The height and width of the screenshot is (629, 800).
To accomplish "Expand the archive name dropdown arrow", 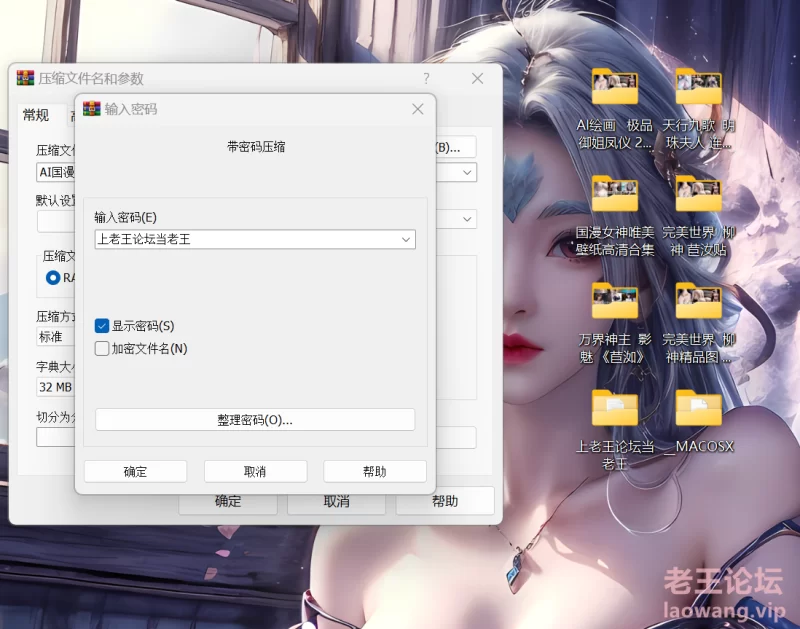I will [467, 172].
